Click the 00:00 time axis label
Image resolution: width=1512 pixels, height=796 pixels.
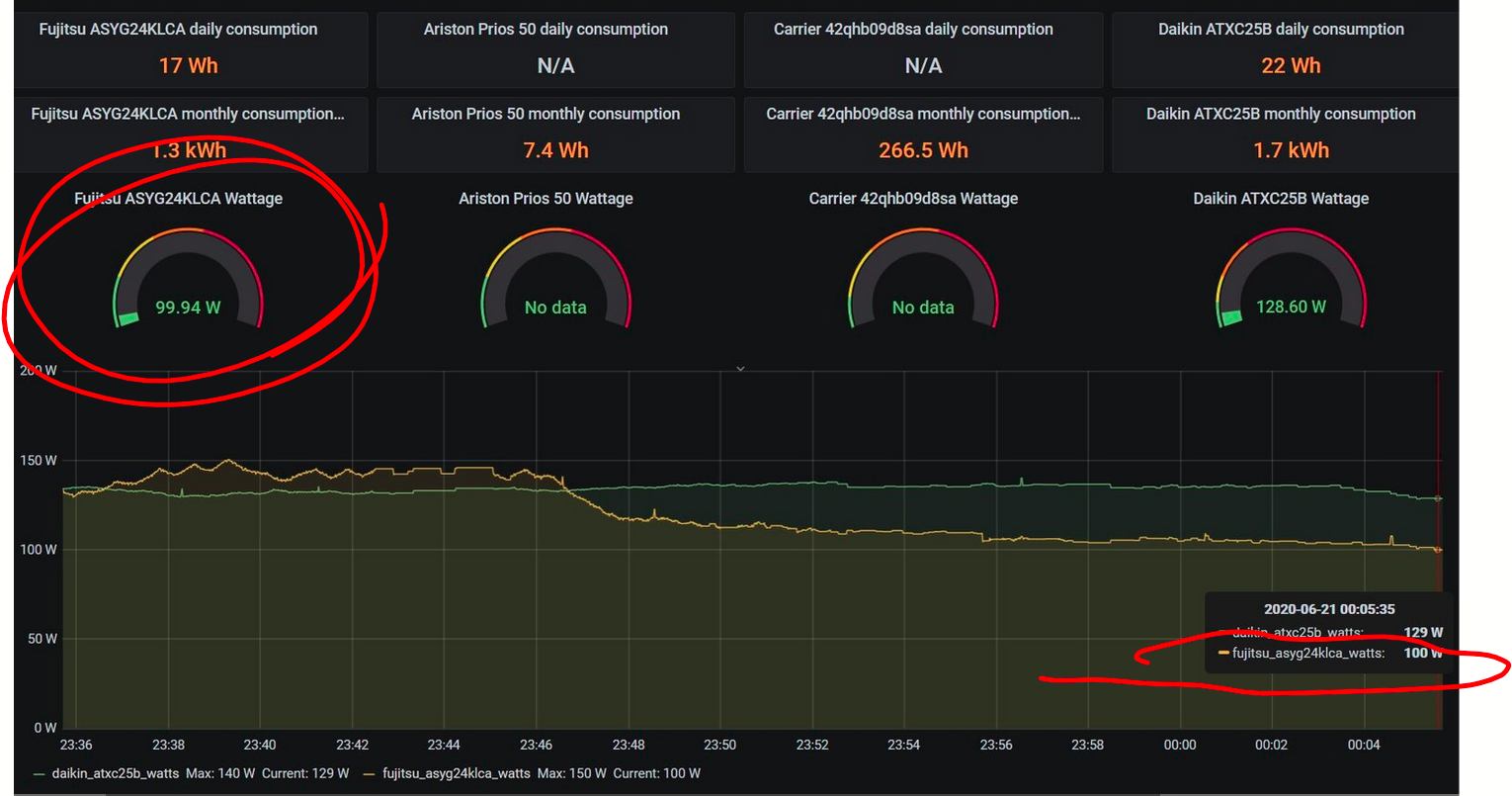pos(1180,745)
